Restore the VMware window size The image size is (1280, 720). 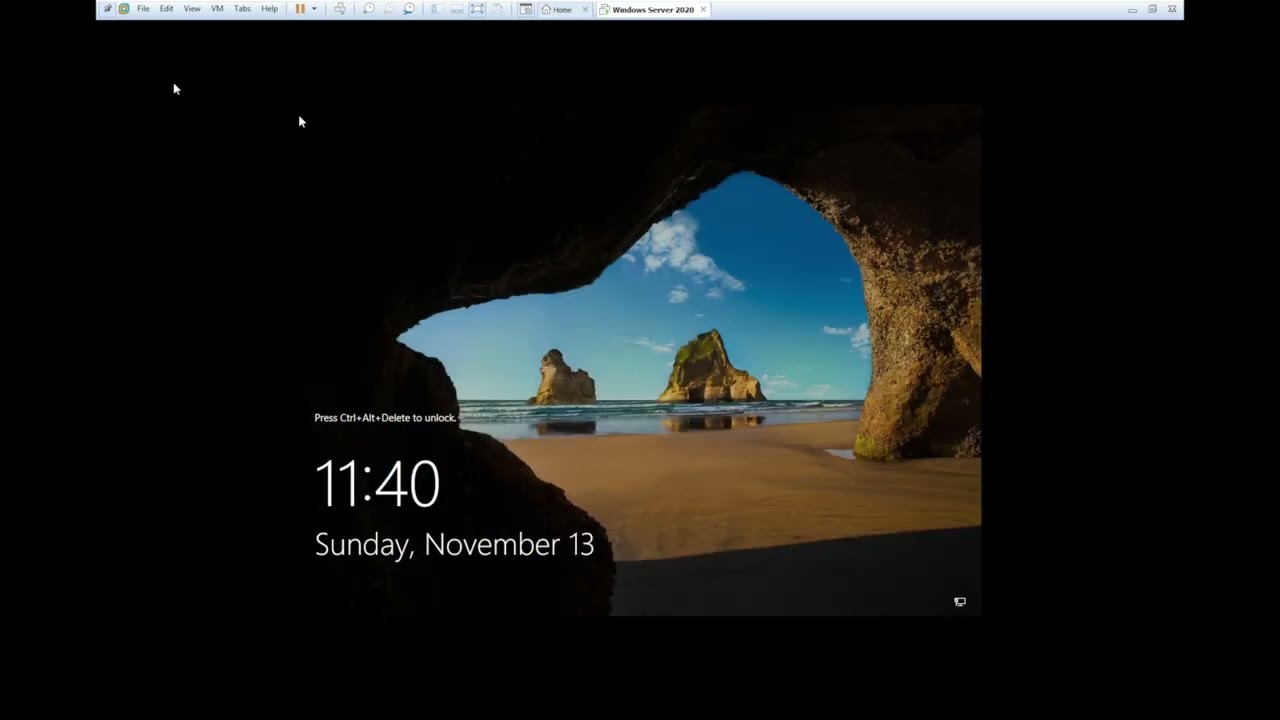[1152, 9]
